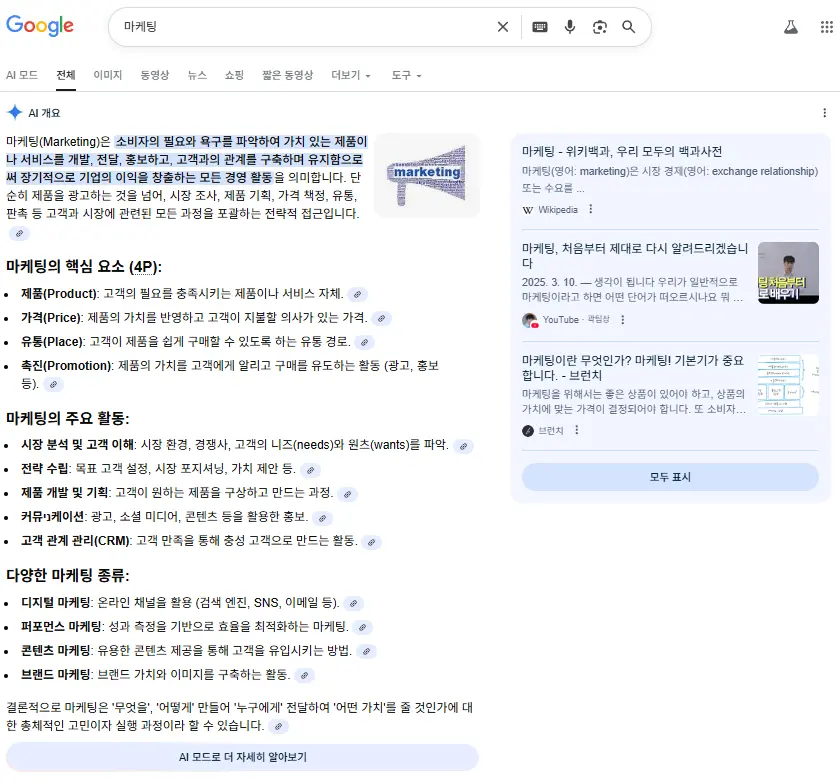Open YouTube result three-dot menu
840x783 pixels.
coord(622,320)
